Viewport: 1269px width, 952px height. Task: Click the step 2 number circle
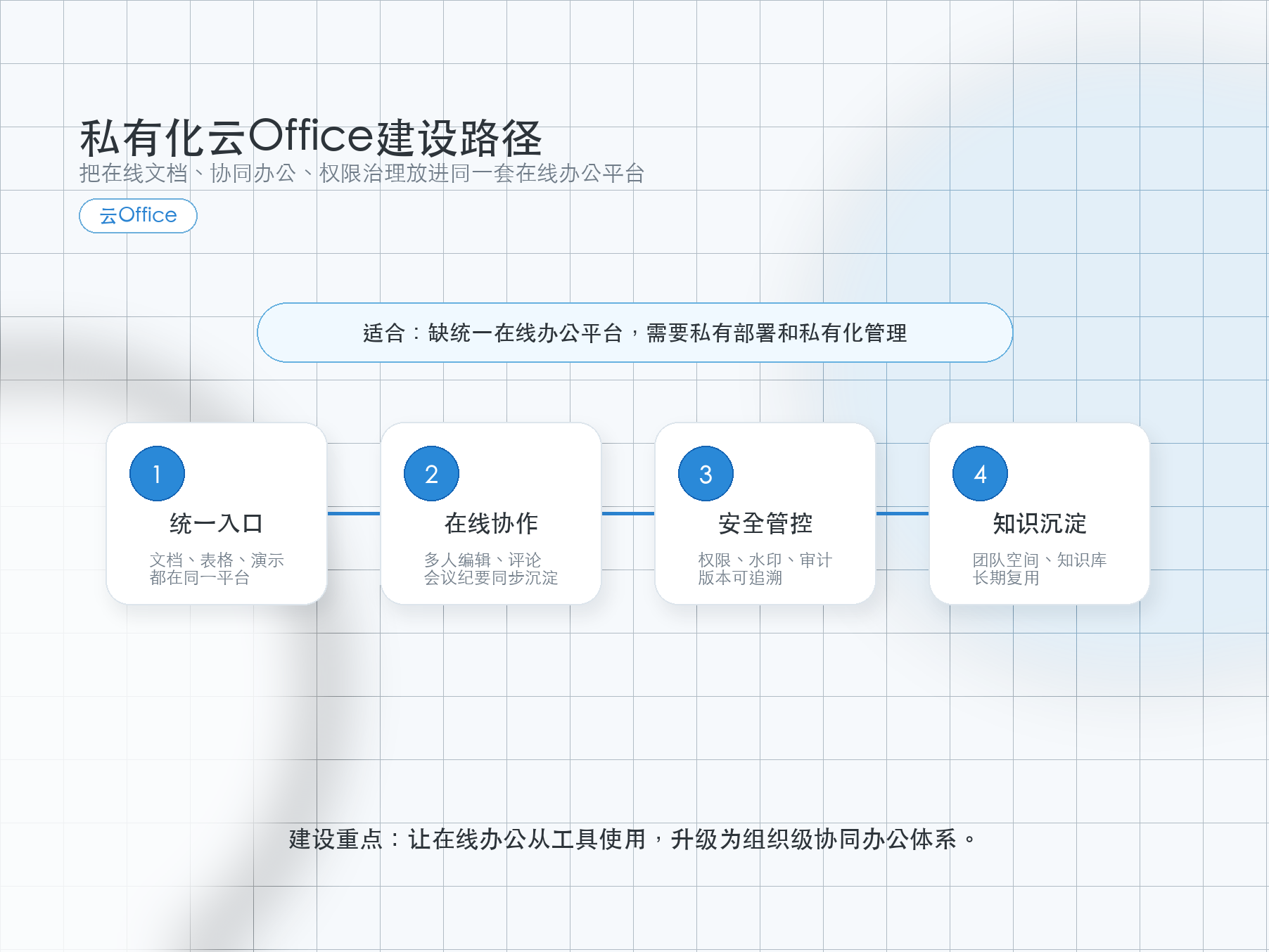431,474
